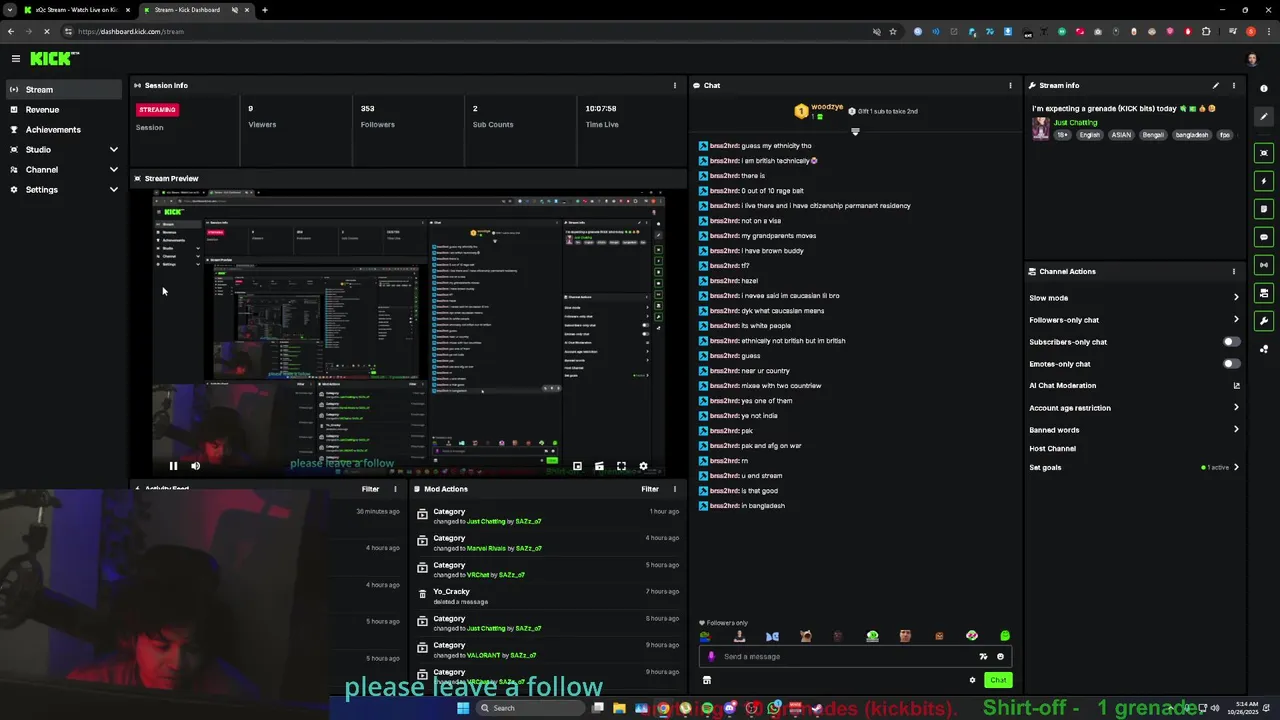The width and height of the screenshot is (1280, 720).
Task: Click the info icon in right toolbar
Action: coord(1264,89)
